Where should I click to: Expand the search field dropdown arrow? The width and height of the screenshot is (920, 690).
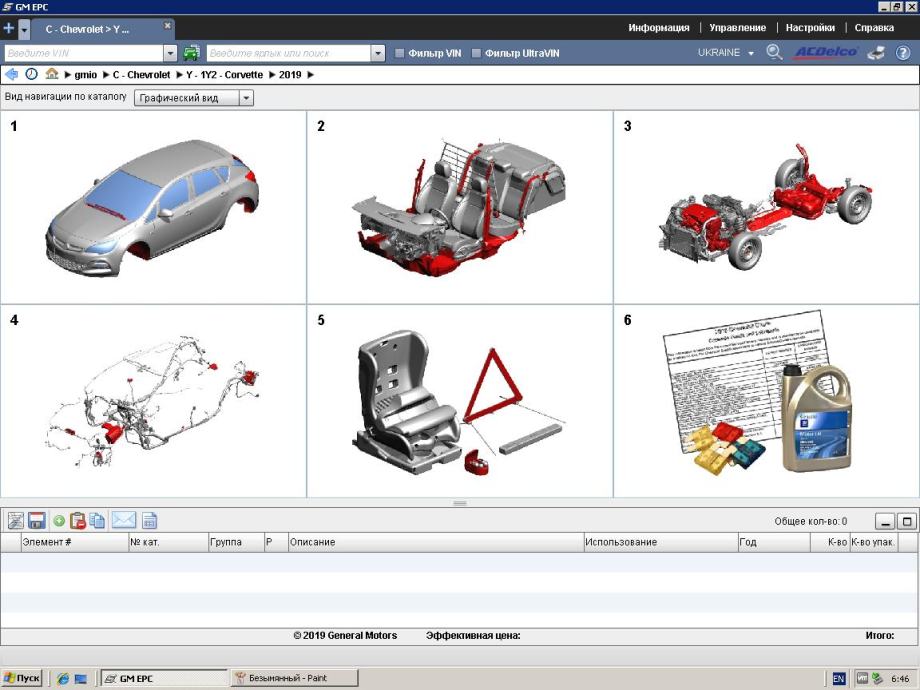378,53
